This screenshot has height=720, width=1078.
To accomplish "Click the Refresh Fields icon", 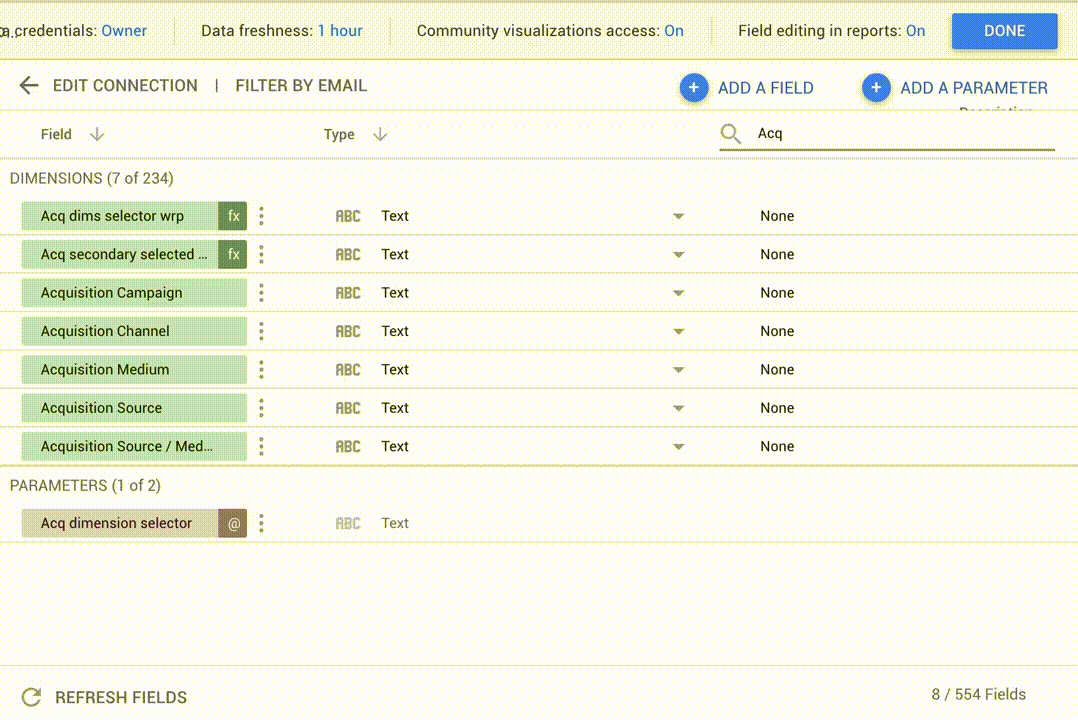I will pyautogui.click(x=30, y=697).
